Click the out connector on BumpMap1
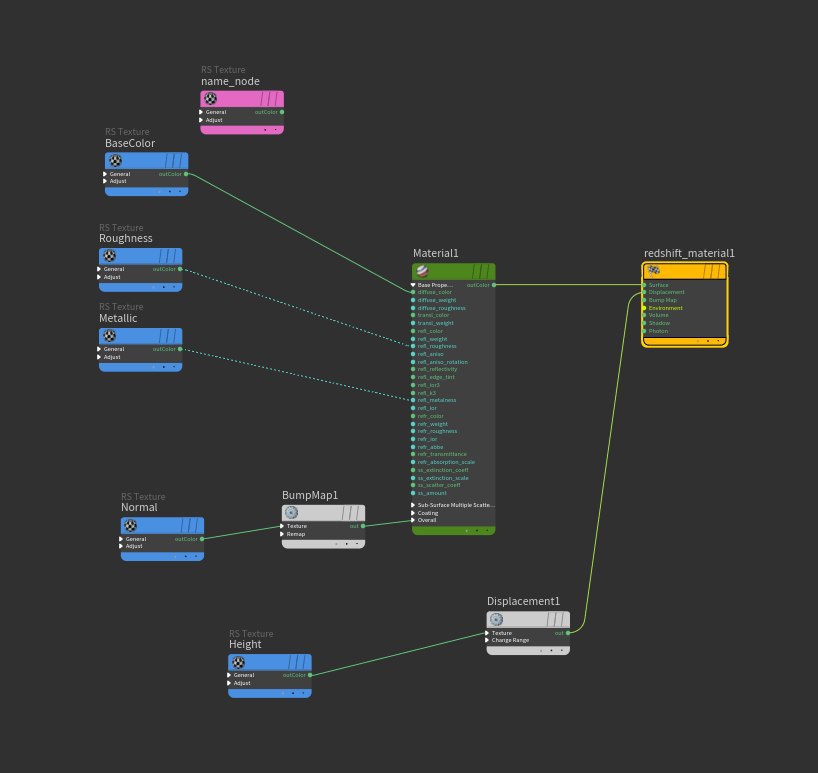 pyautogui.click(x=363, y=526)
